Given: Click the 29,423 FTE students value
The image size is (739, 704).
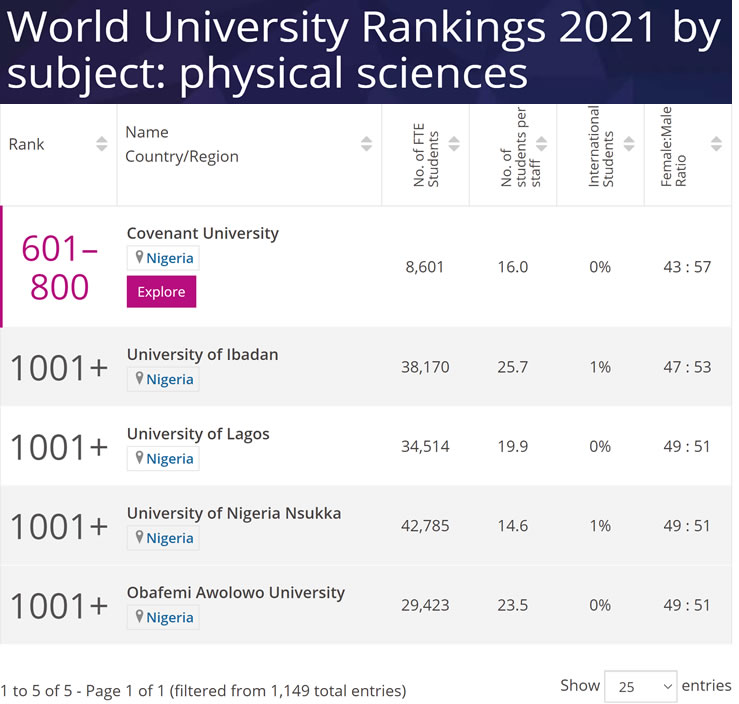Looking at the screenshot, I should point(425,605).
